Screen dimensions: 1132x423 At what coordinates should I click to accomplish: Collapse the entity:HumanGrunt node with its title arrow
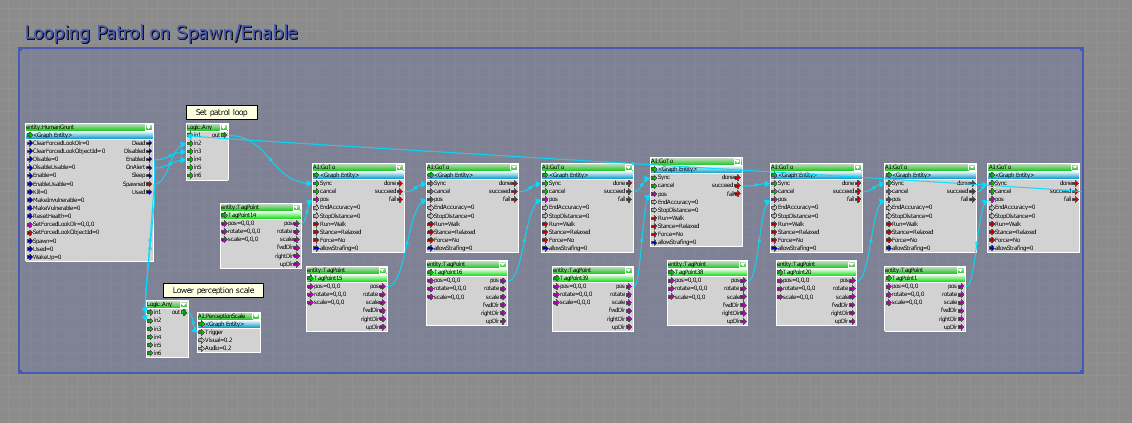[149, 127]
